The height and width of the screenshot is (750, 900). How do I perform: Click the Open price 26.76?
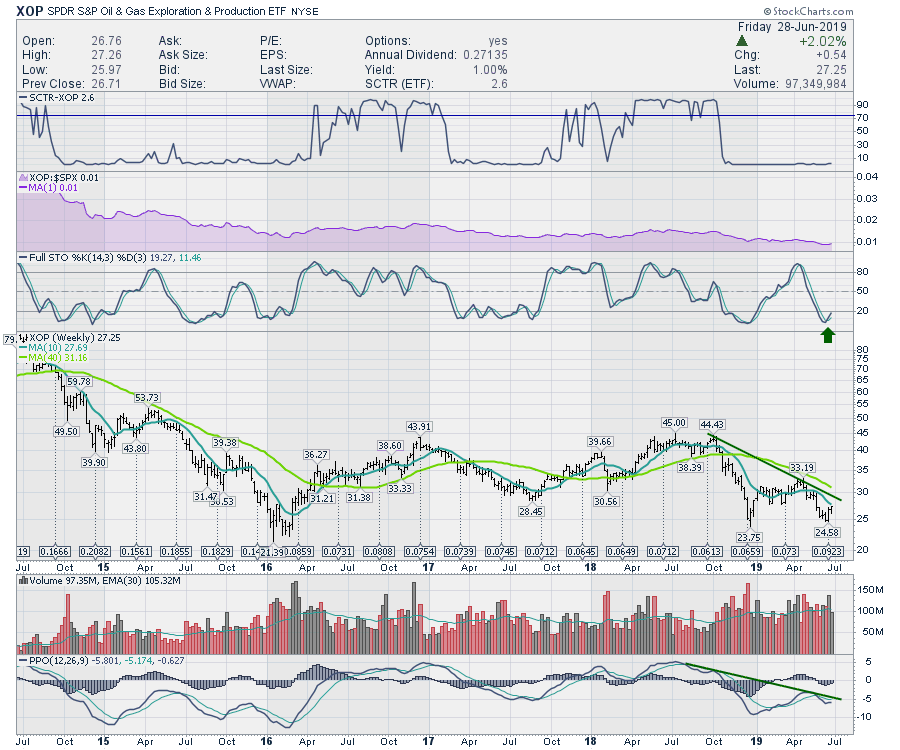(106, 41)
